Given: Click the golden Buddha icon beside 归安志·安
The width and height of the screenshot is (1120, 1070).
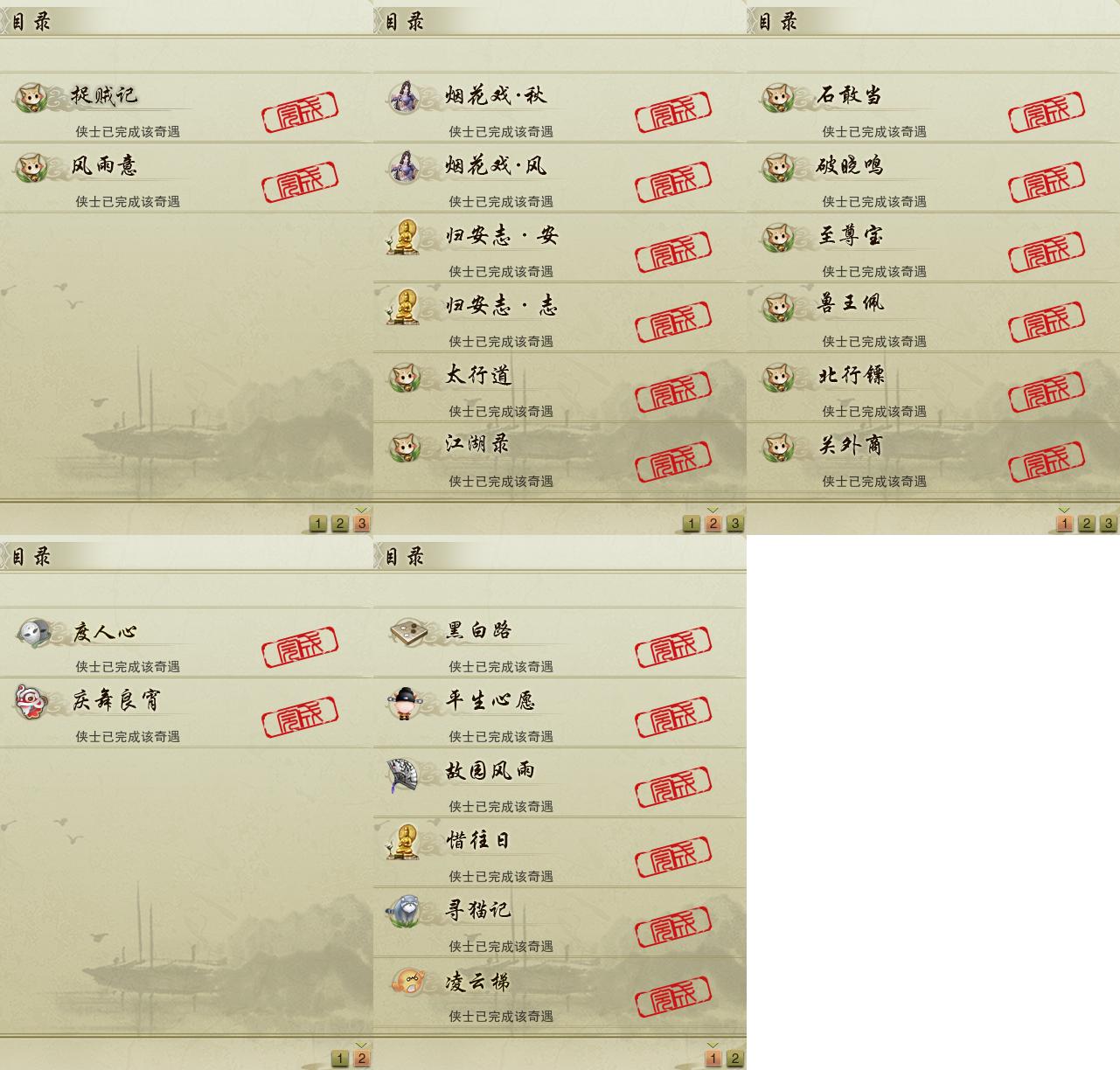Looking at the screenshot, I should click(x=404, y=237).
